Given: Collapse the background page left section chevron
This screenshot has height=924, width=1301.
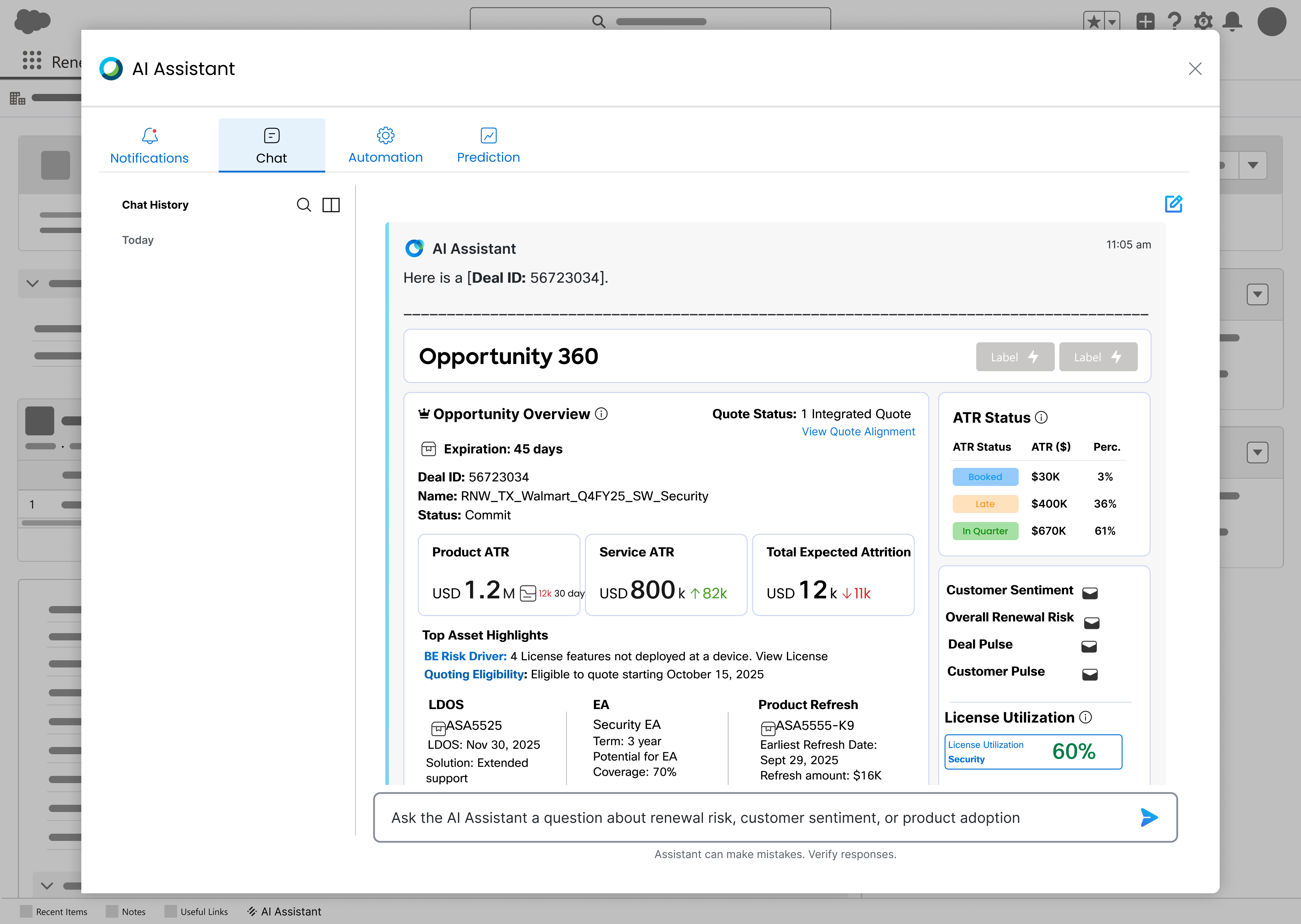Looking at the screenshot, I should (x=33, y=283).
